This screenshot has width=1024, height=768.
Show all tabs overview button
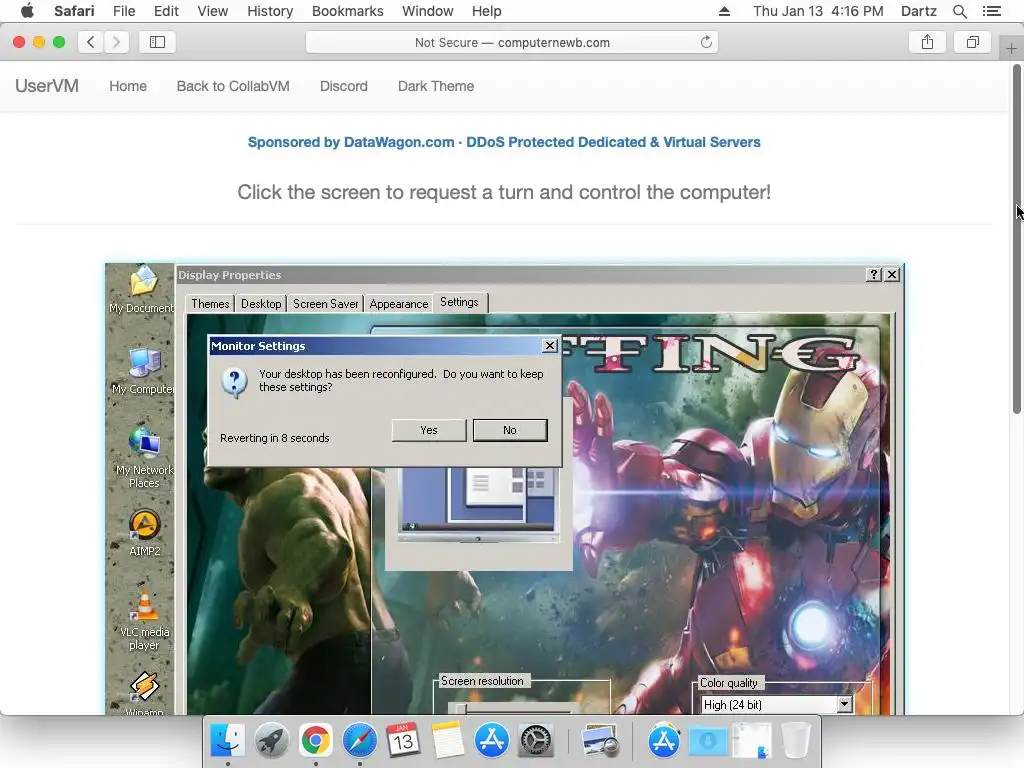(x=972, y=42)
